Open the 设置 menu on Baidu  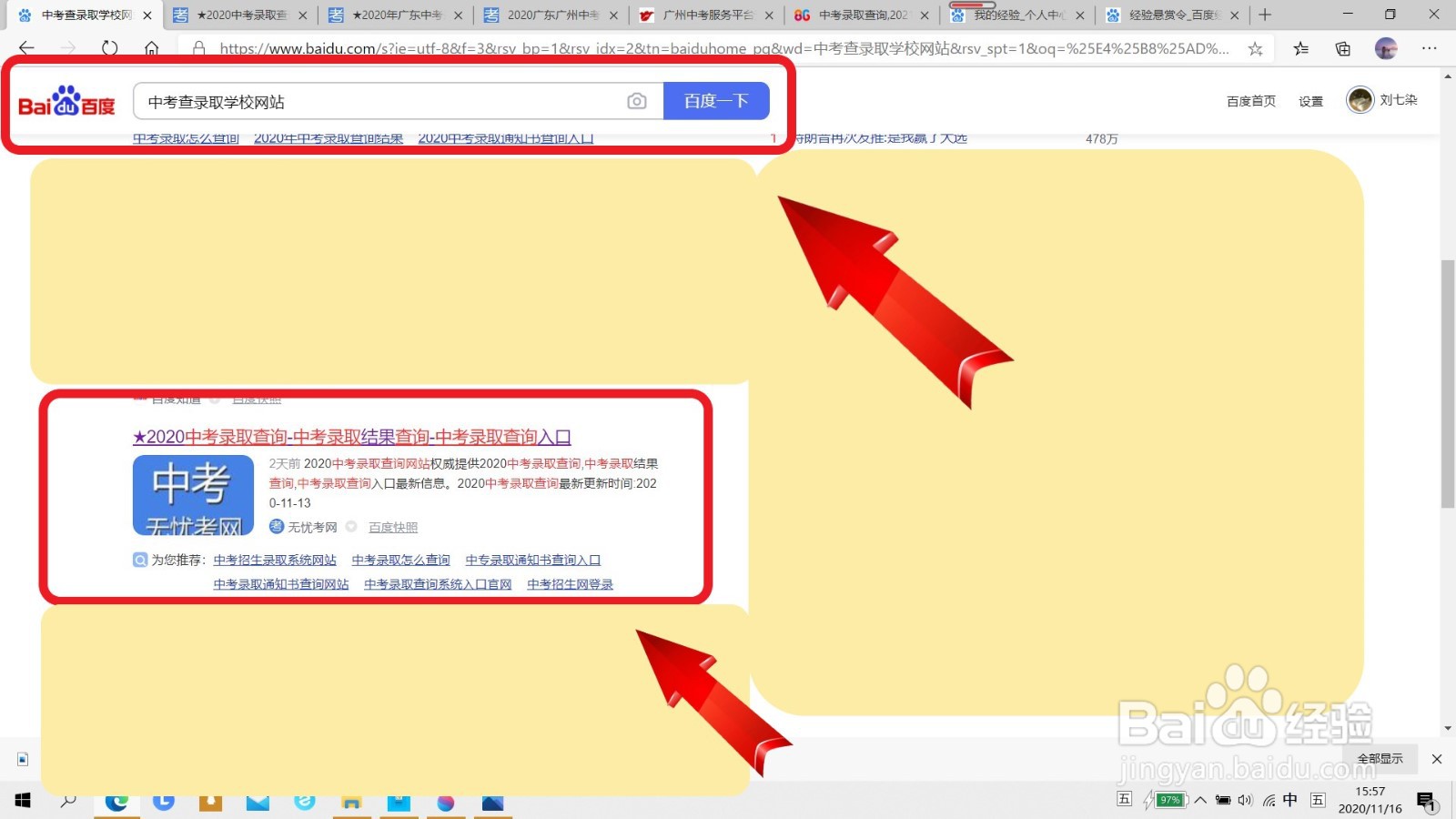pos(1310,101)
